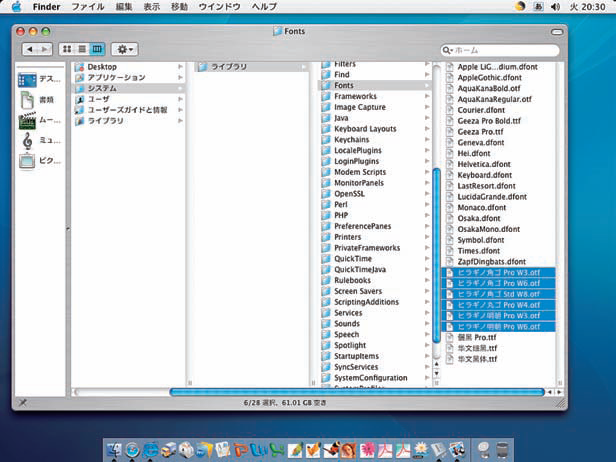616x462 pixels.
Task: Open the Venus face icon in Dock
Action: click(348, 450)
